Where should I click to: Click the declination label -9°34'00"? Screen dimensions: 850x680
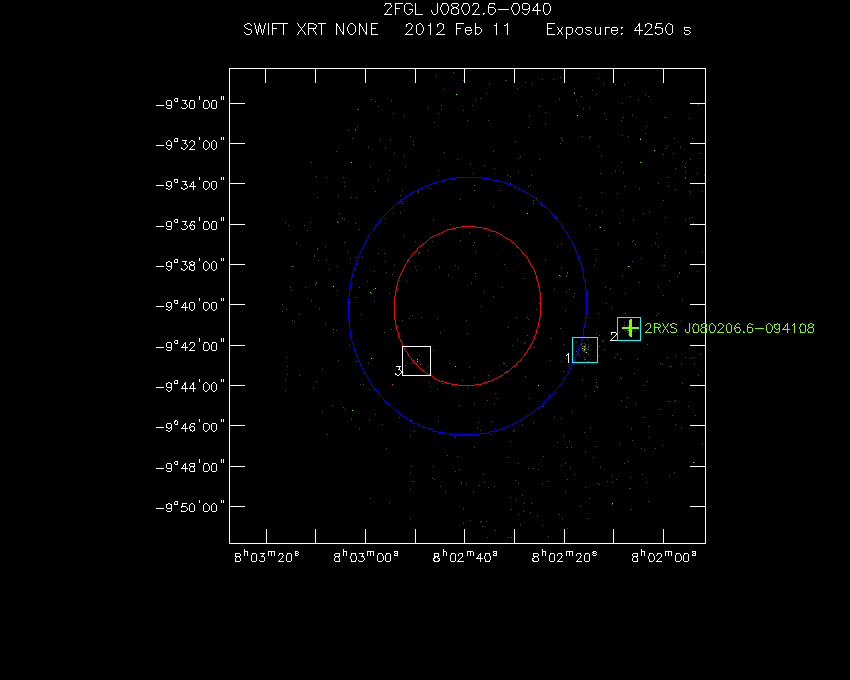(190, 185)
